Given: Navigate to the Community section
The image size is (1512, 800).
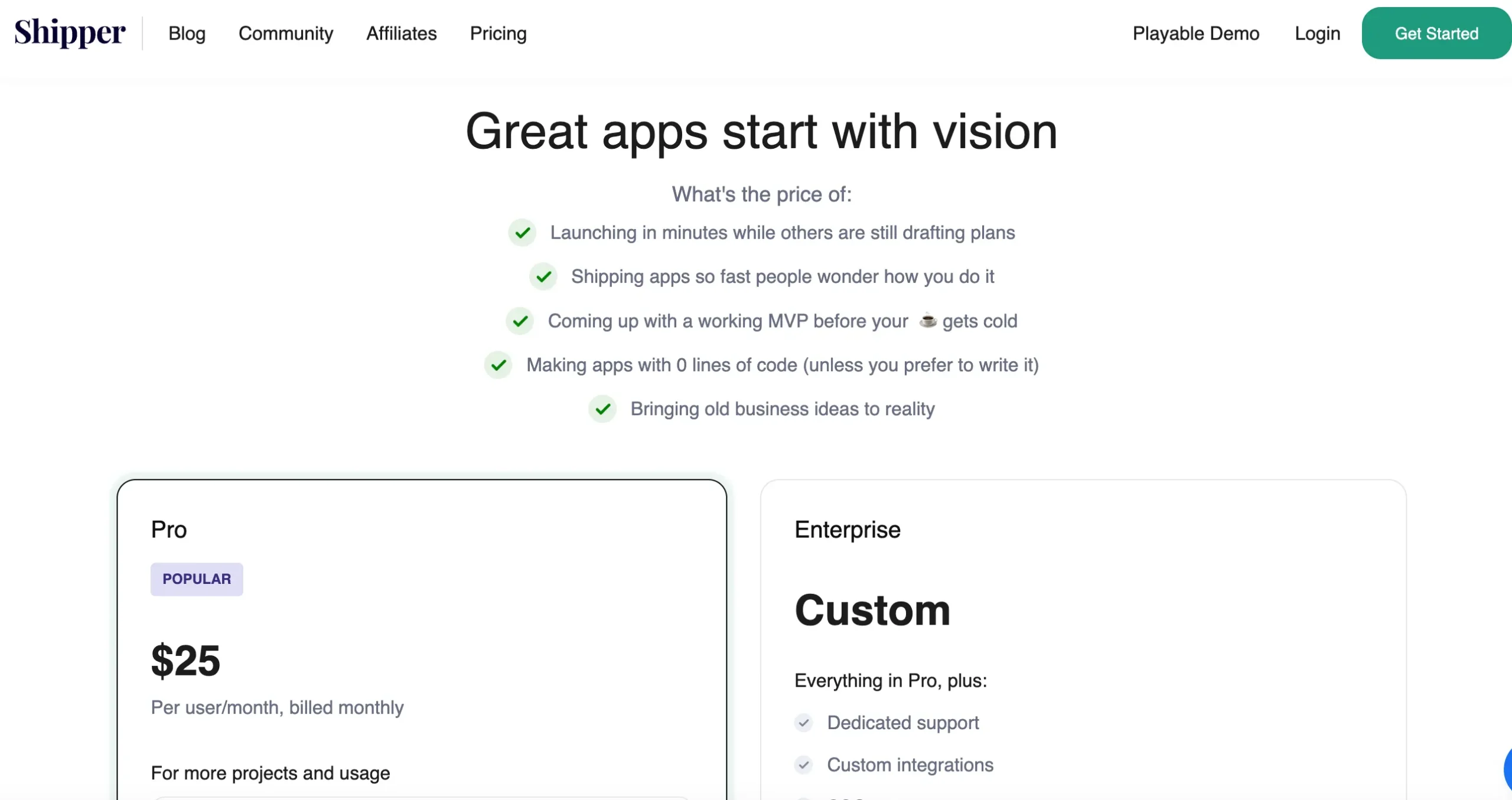Looking at the screenshot, I should click(x=286, y=34).
